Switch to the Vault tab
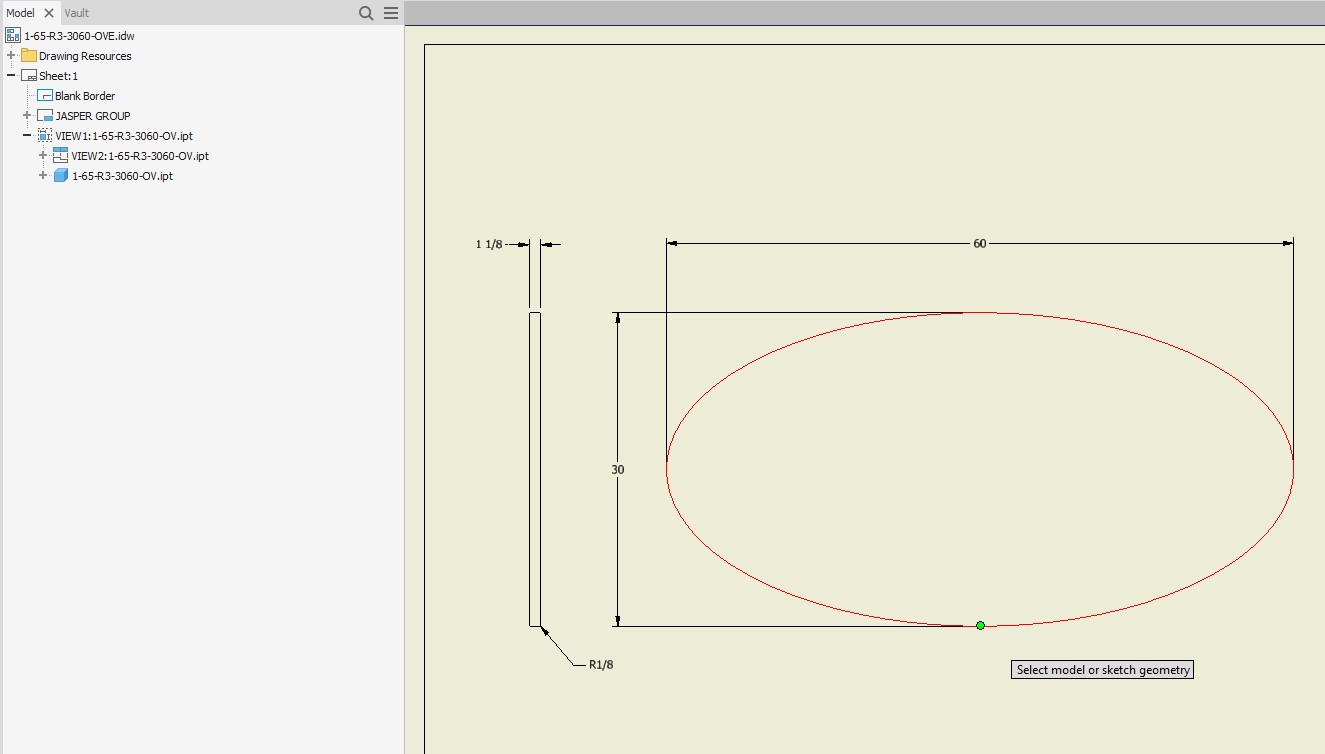1325x754 pixels. [x=76, y=13]
